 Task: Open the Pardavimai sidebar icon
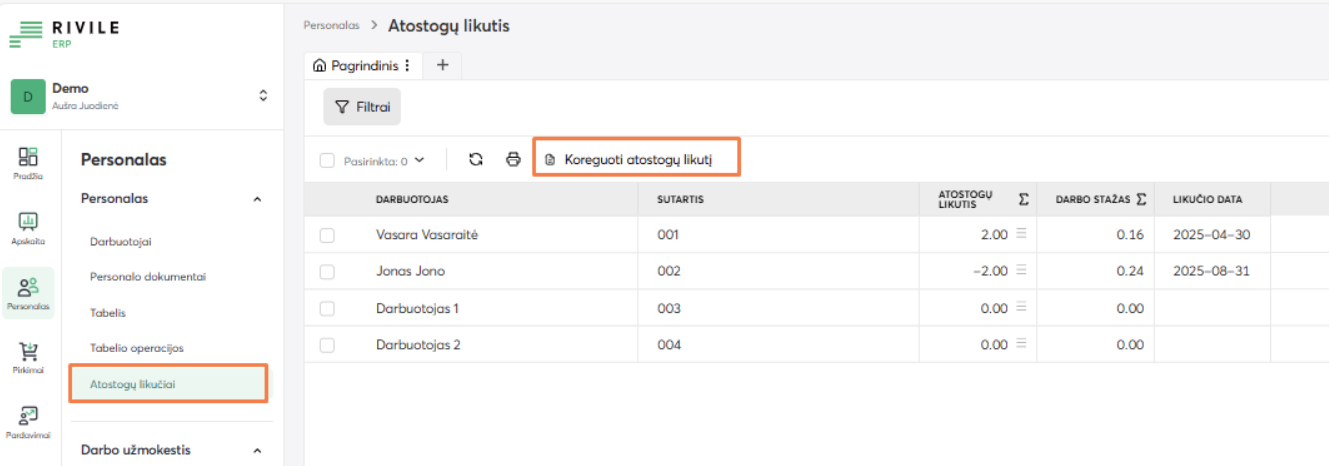(x=28, y=421)
